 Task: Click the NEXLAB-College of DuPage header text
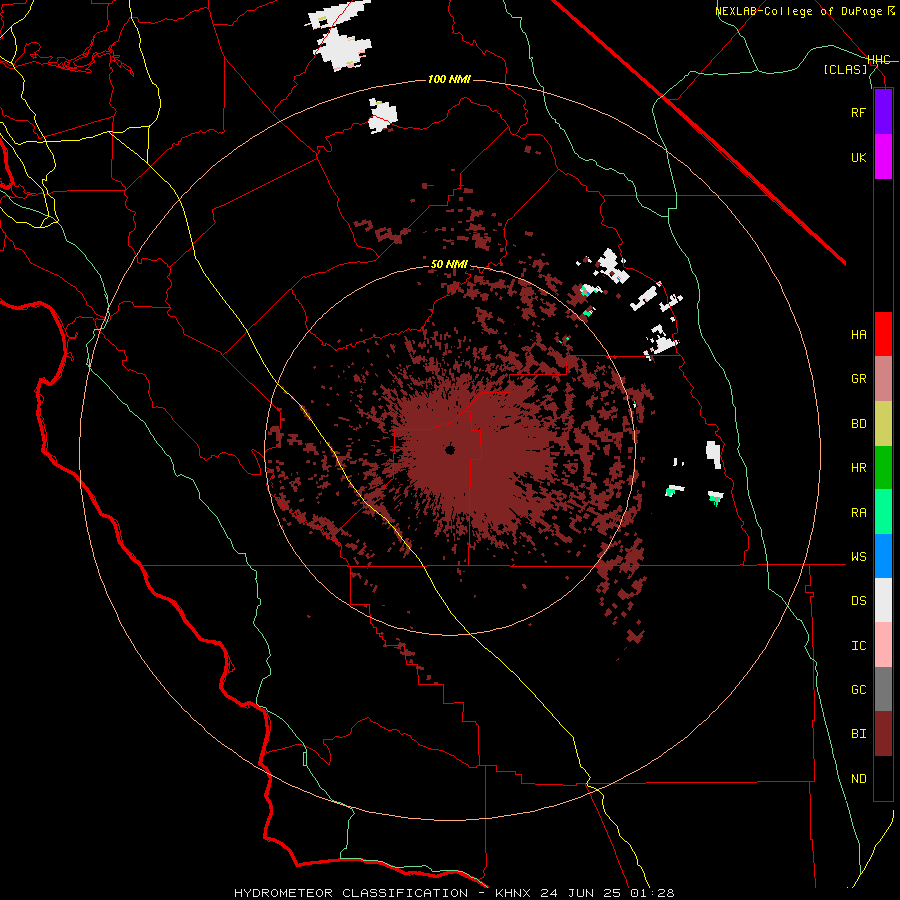(x=799, y=11)
